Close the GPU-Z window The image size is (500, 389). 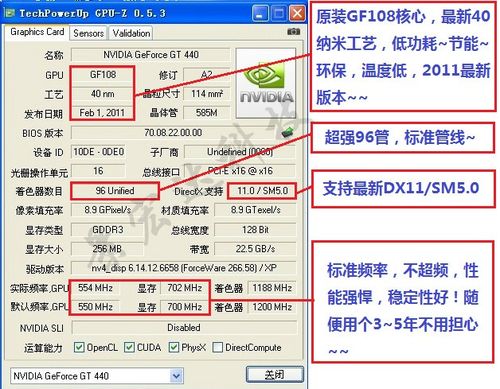(x=297, y=14)
